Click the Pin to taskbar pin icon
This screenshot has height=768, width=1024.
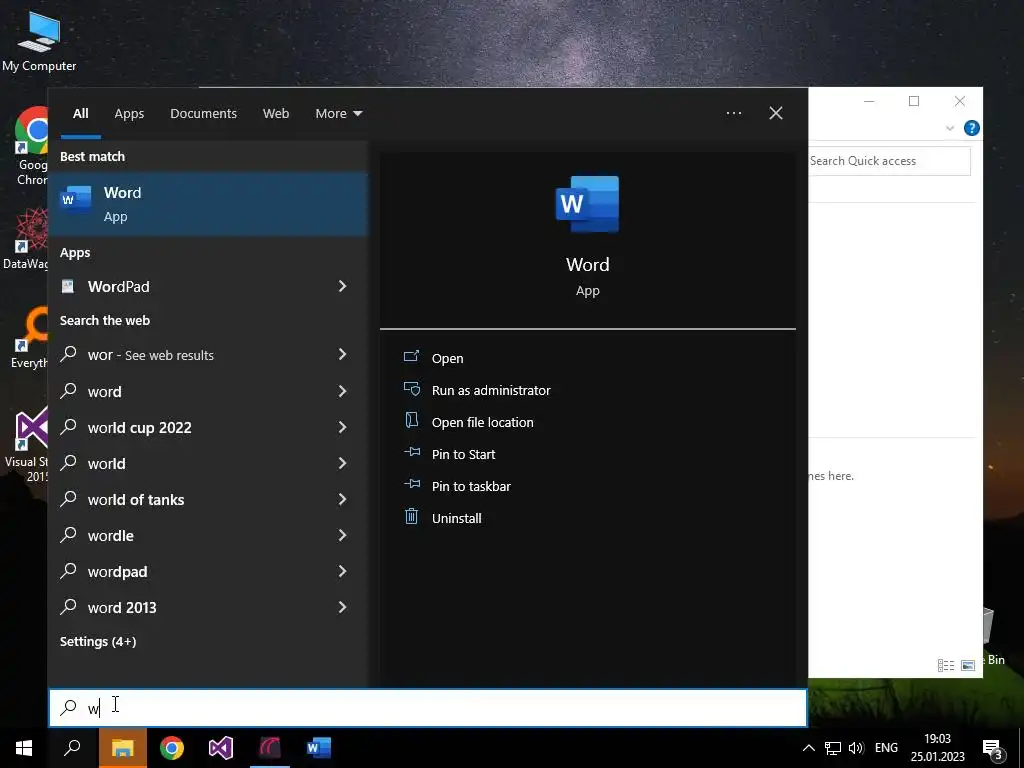(x=411, y=484)
